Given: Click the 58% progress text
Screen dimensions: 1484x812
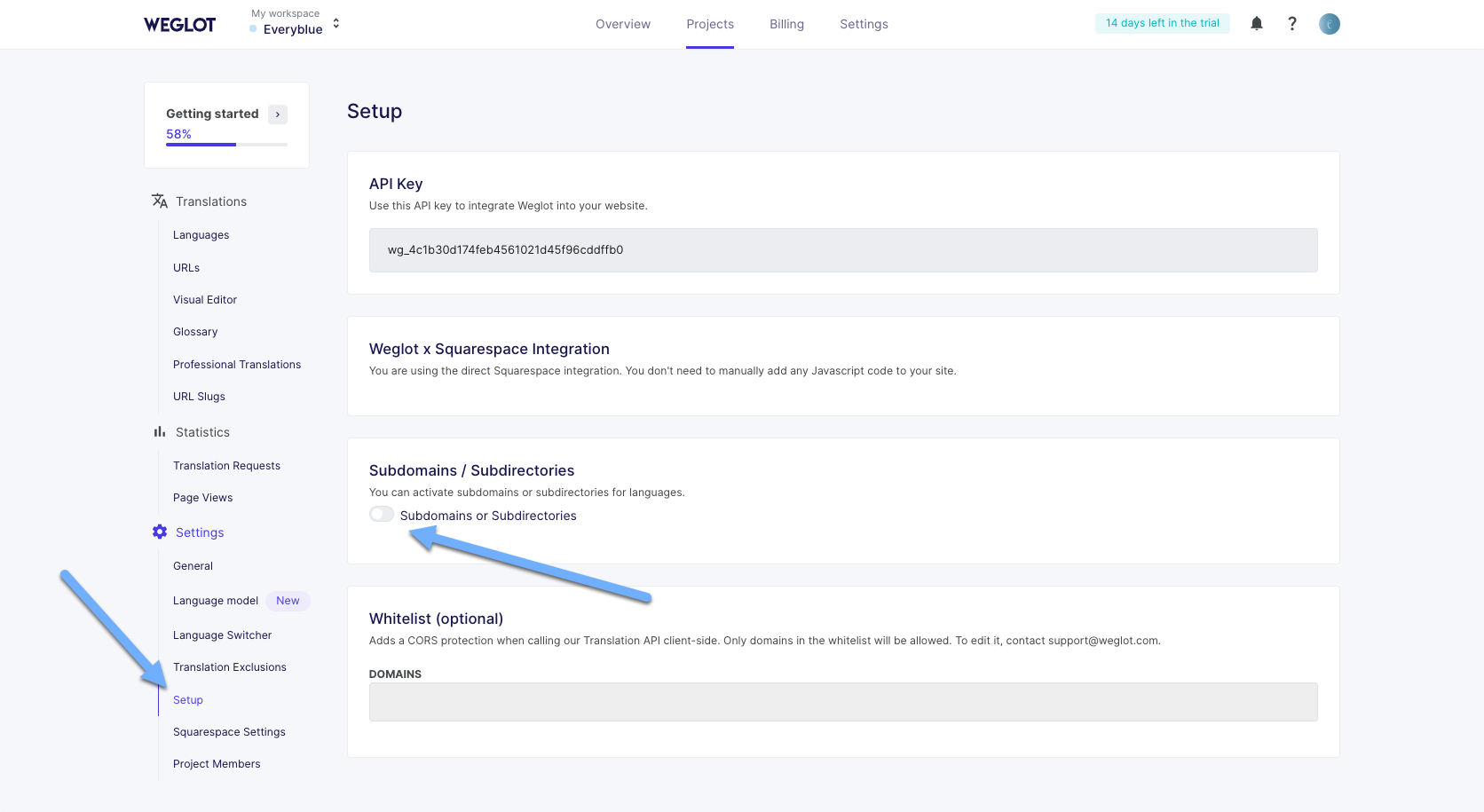Looking at the screenshot, I should (x=178, y=134).
